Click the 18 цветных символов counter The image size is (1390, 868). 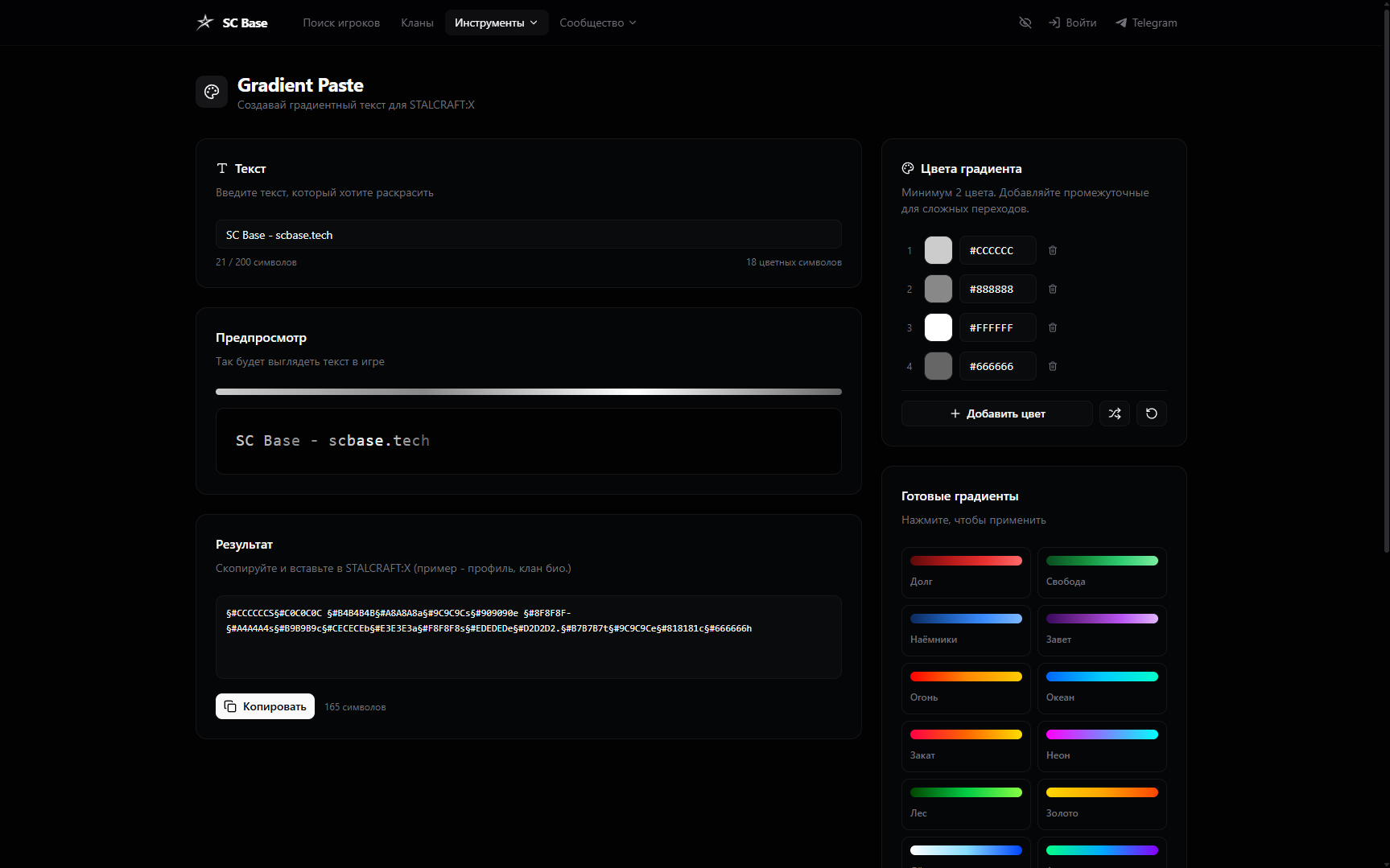point(794,262)
